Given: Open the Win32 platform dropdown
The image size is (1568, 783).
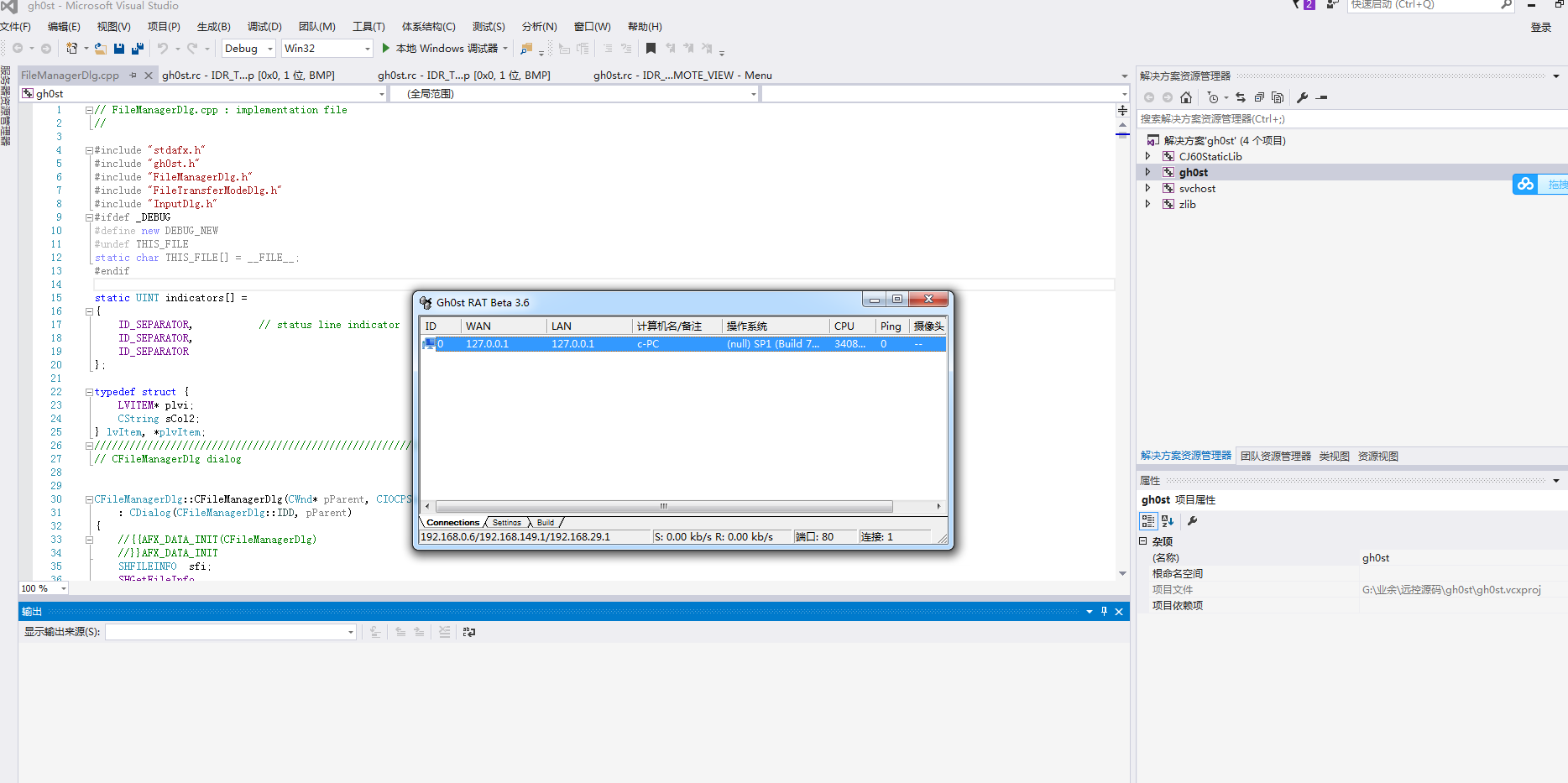Looking at the screenshot, I should tap(367, 49).
